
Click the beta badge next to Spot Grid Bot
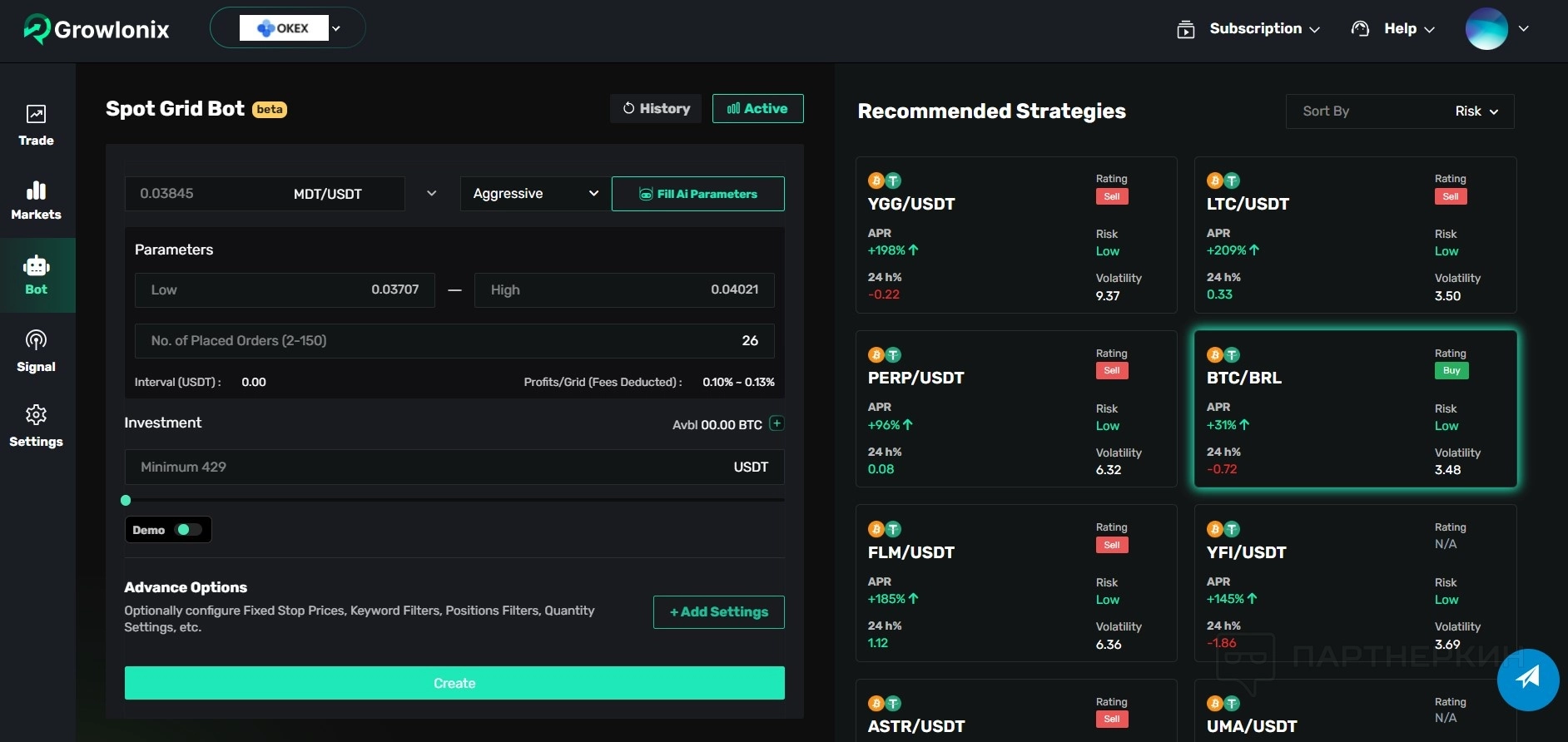[270, 110]
